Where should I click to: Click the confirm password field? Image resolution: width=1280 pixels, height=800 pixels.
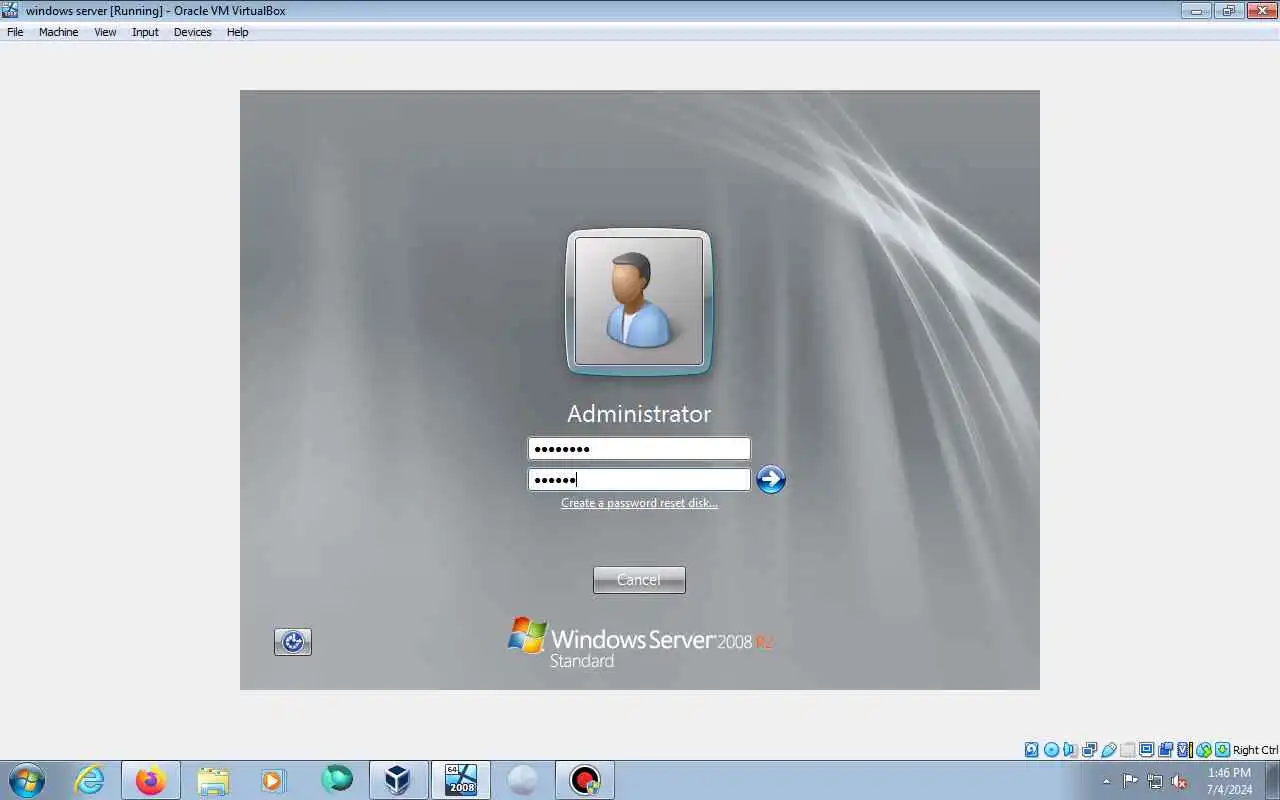639,479
